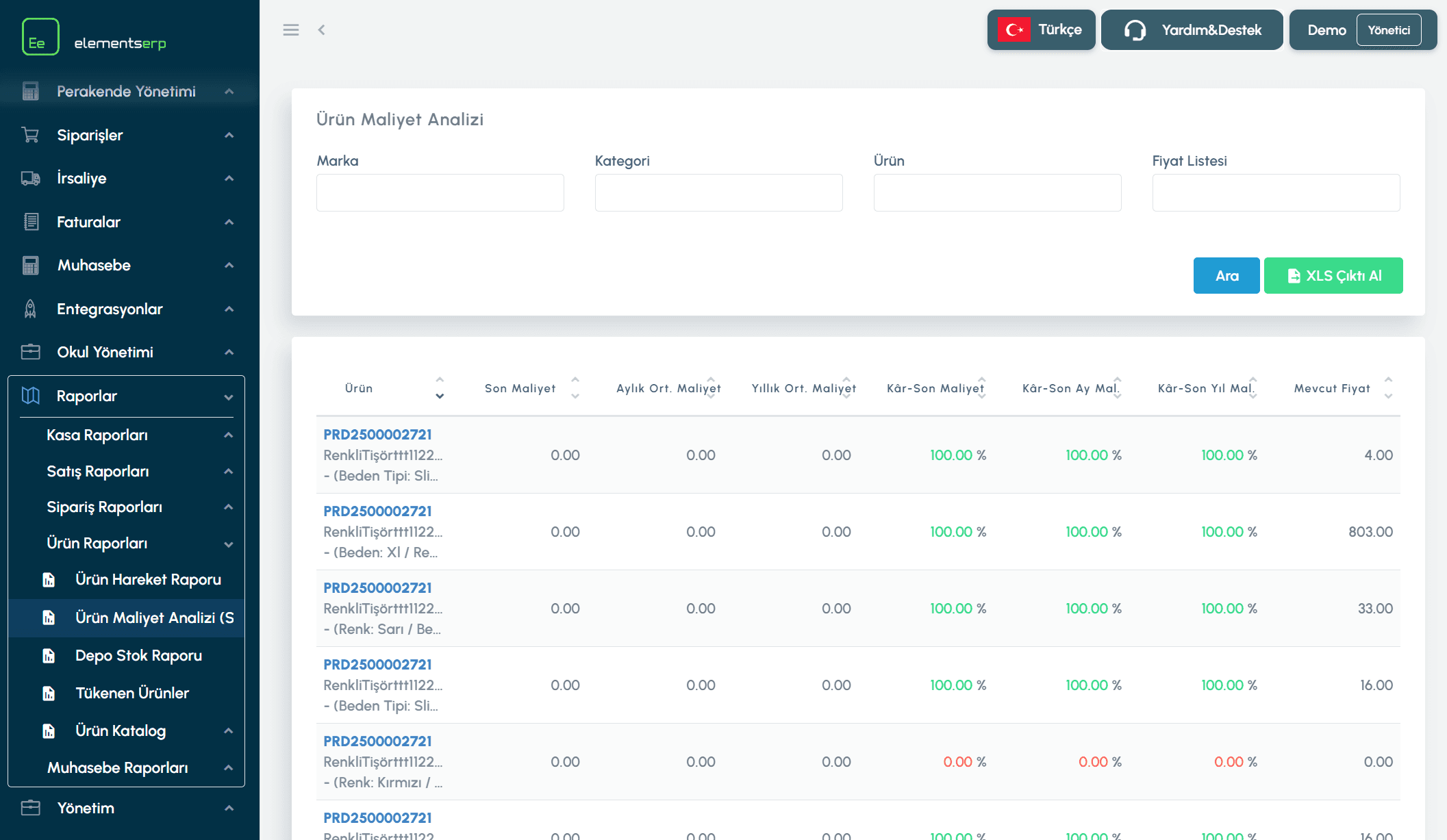Open the Ürün Hareket Raporu item
Screen dimensions: 1447x840
point(148,579)
